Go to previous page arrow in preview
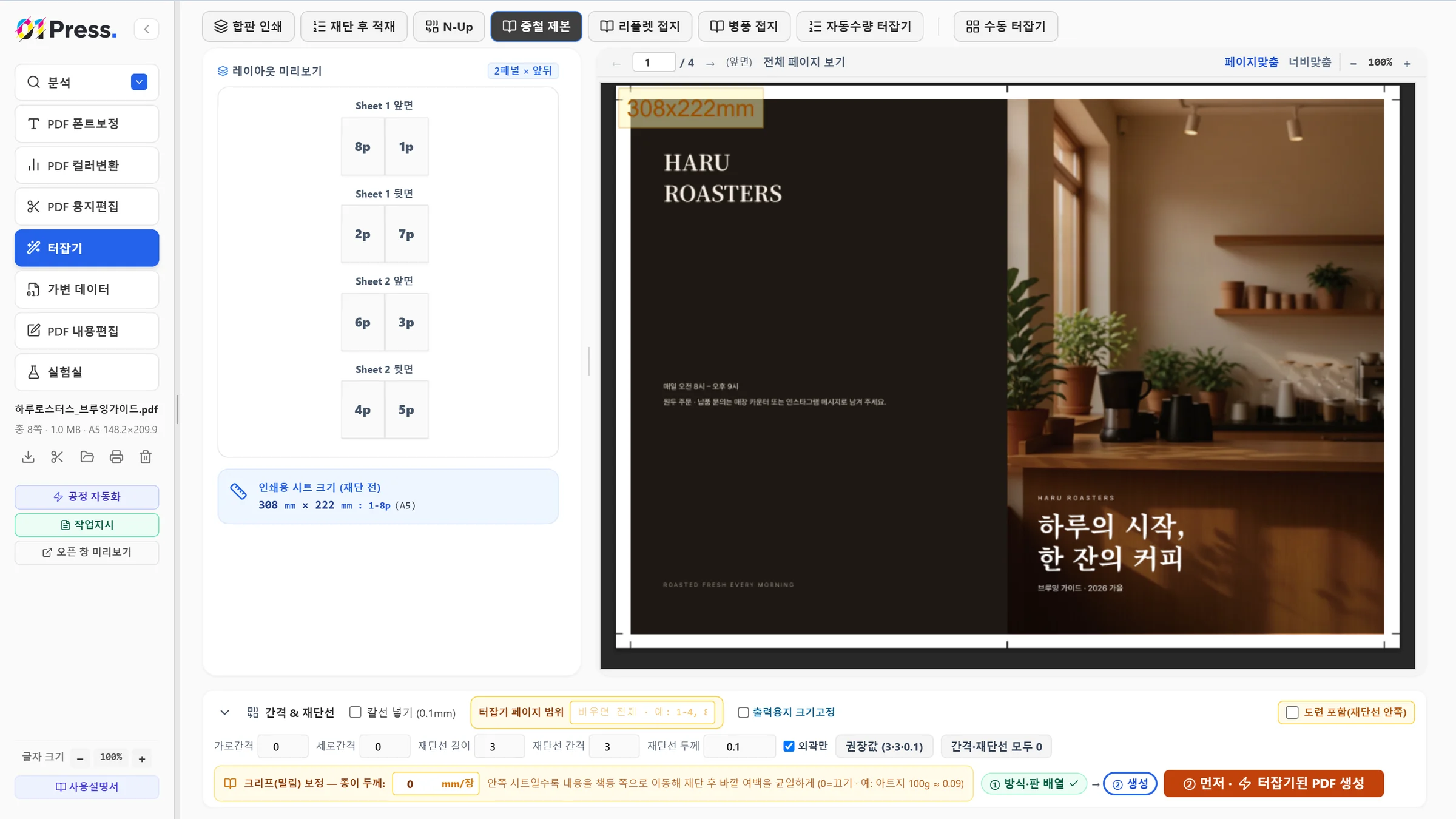Viewport: 1456px width, 819px height. 616,63
